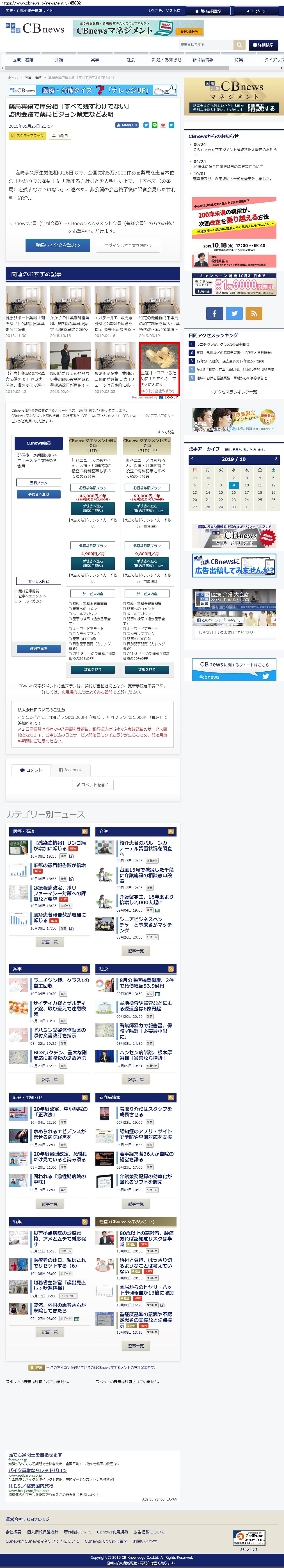The image size is (284, 1568).
Task: Open article ハンセン病訴訟、根本厚労相「通常なら控訴」
Action: [x=145, y=1055]
